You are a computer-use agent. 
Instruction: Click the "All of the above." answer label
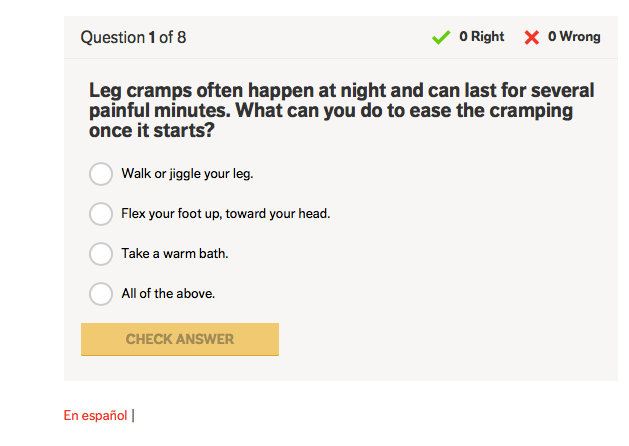[x=168, y=294]
